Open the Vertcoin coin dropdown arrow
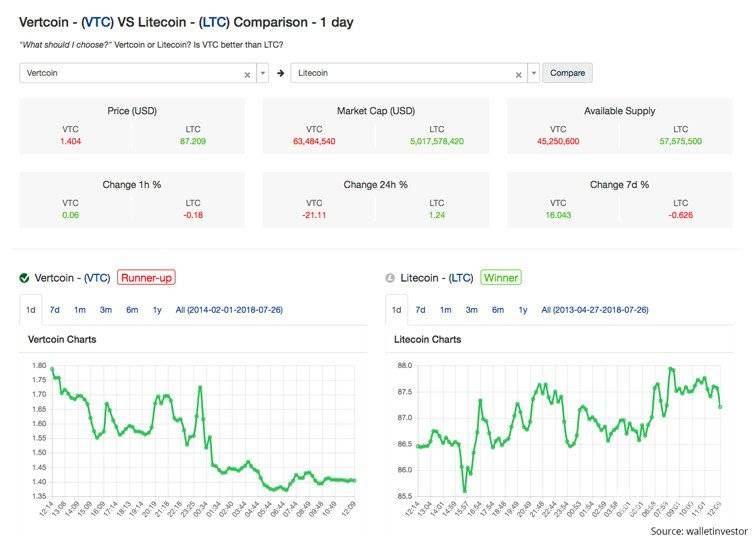 point(263,73)
